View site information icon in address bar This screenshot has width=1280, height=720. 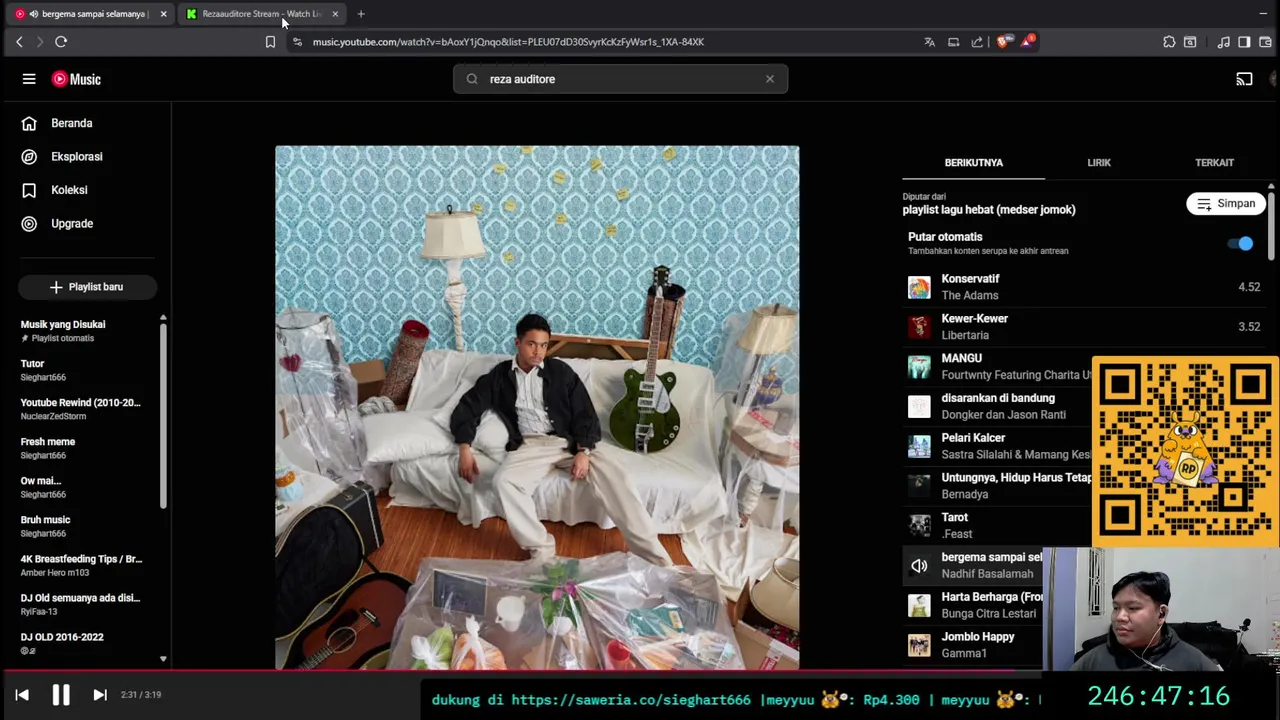click(297, 42)
